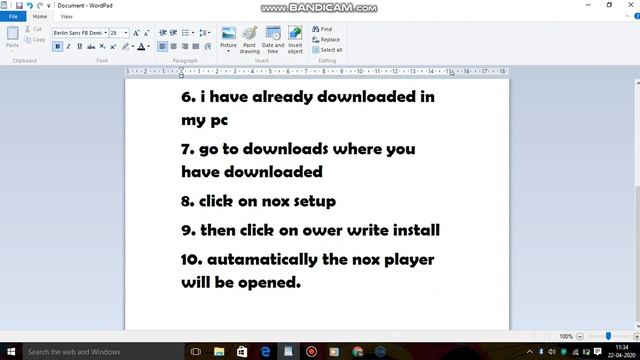
Task: Toggle bold formatting
Action: pos(58,47)
